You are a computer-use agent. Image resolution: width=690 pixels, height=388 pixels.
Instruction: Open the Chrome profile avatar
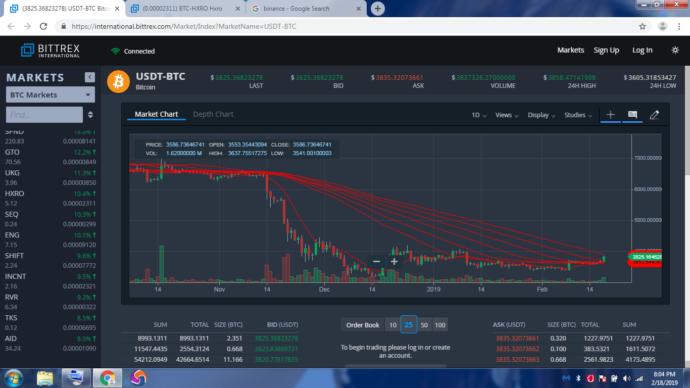662,26
